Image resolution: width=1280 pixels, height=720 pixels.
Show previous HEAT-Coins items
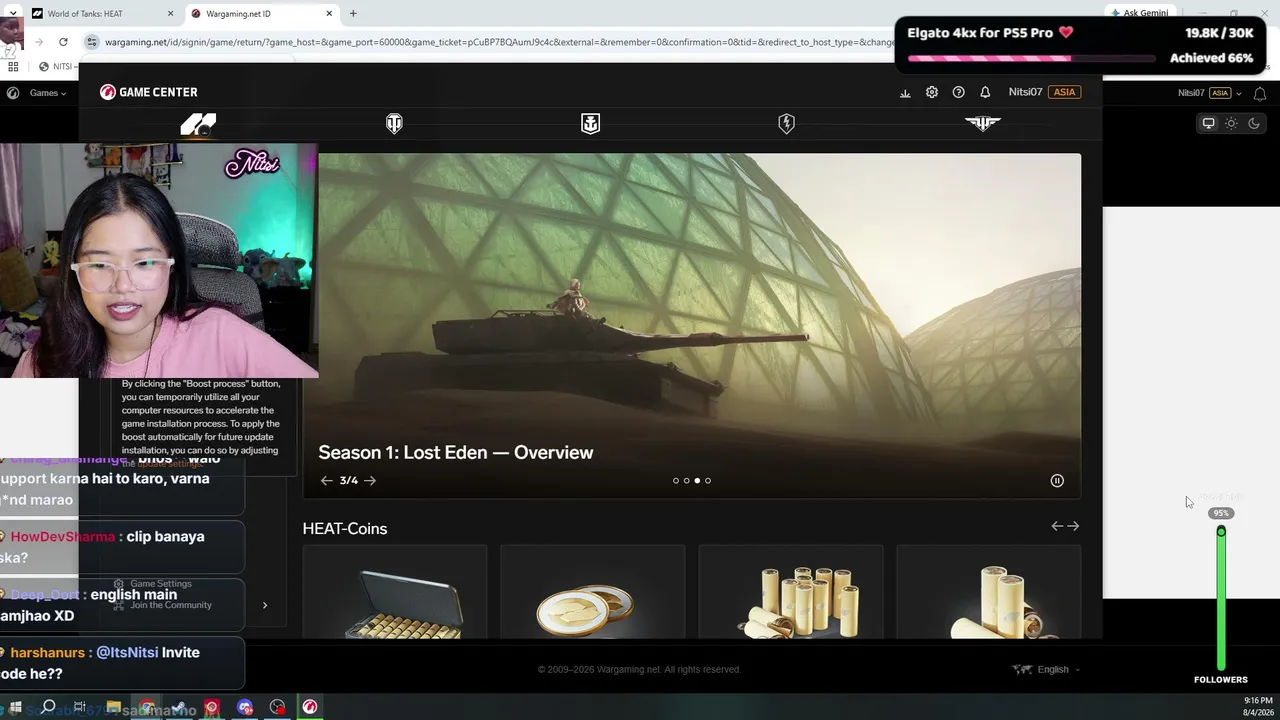1057,526
